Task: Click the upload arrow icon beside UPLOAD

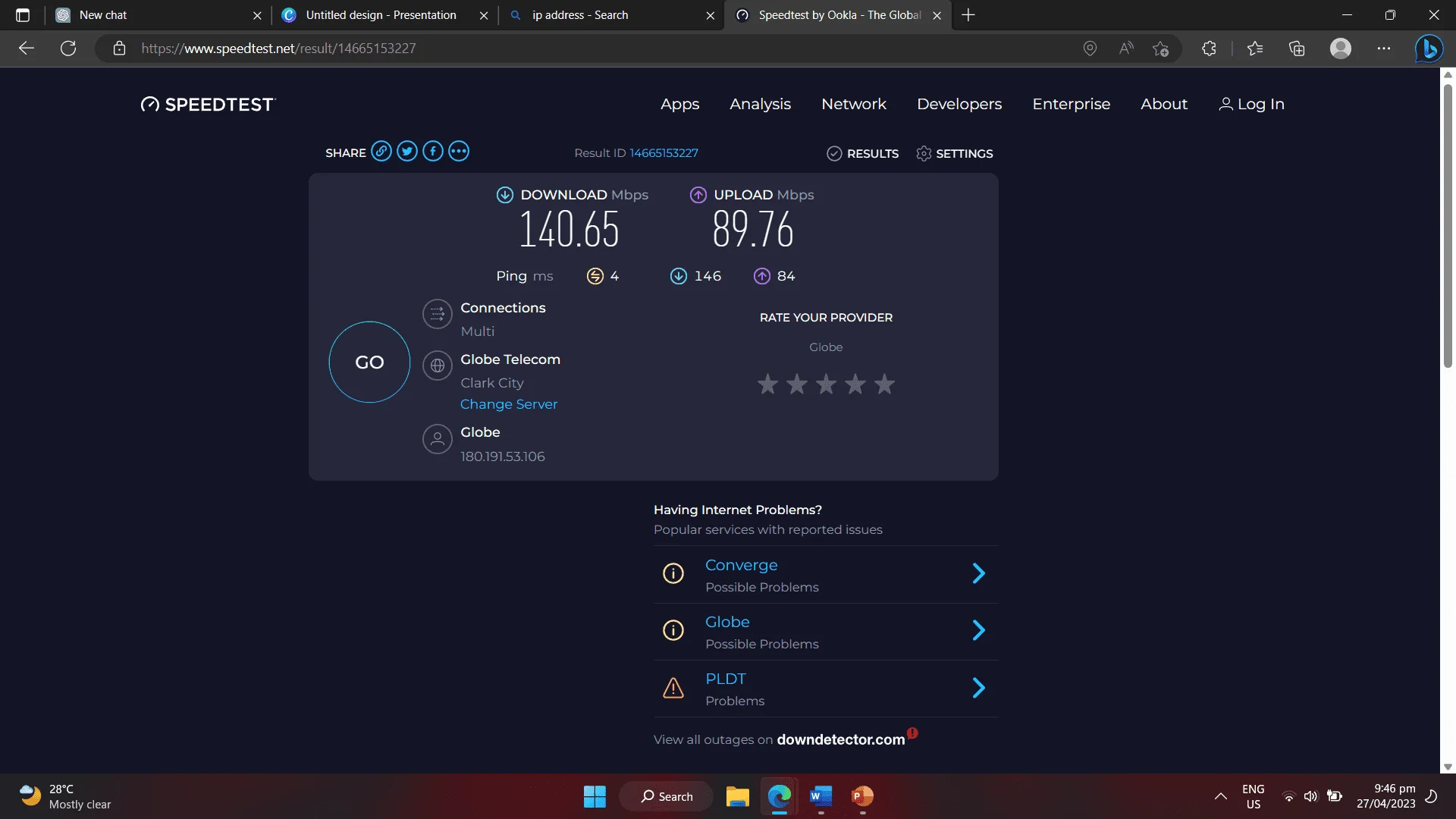Action: click(x=698, y=195)
